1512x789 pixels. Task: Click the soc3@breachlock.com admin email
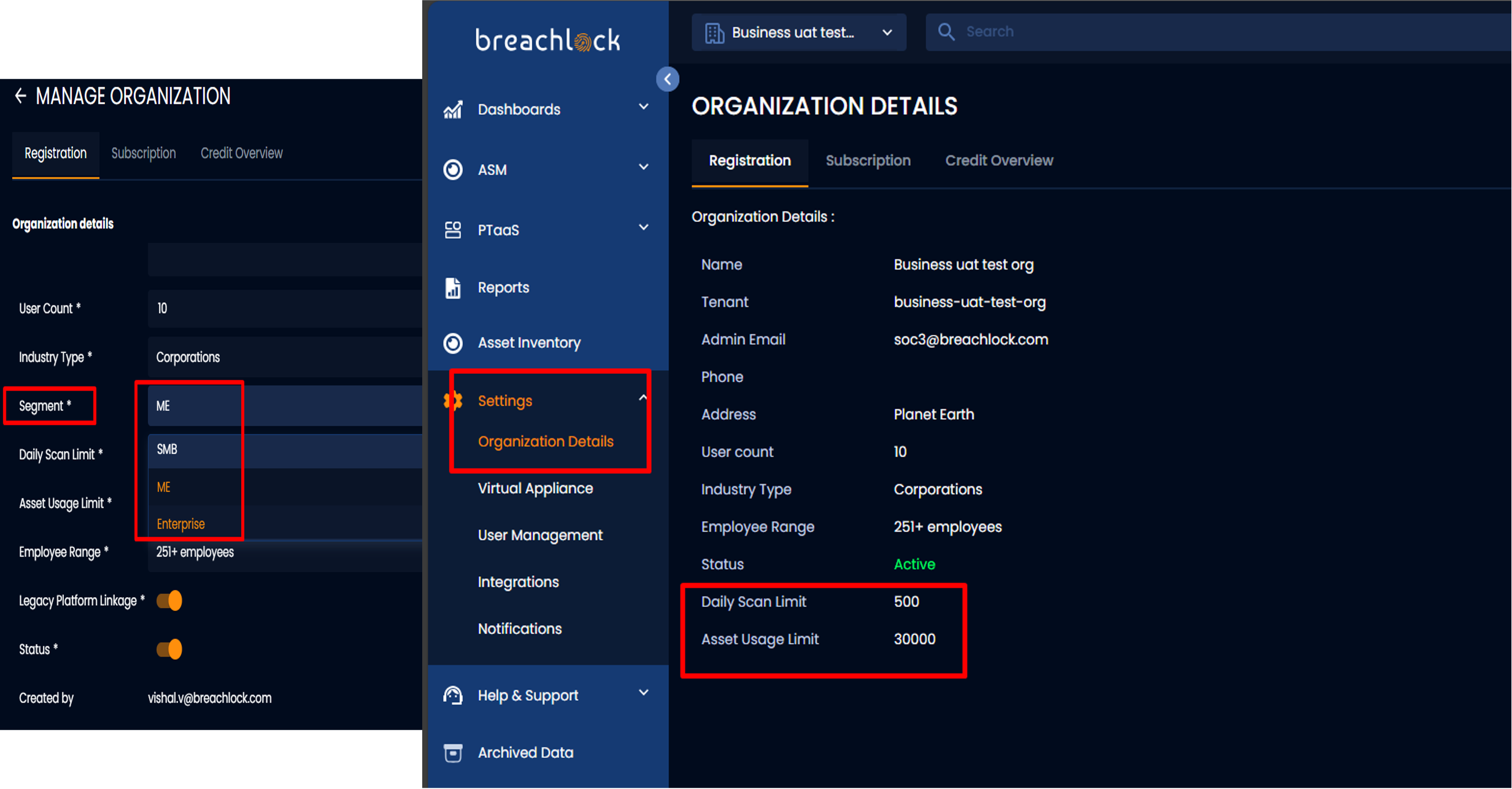[x=971, y=340]
